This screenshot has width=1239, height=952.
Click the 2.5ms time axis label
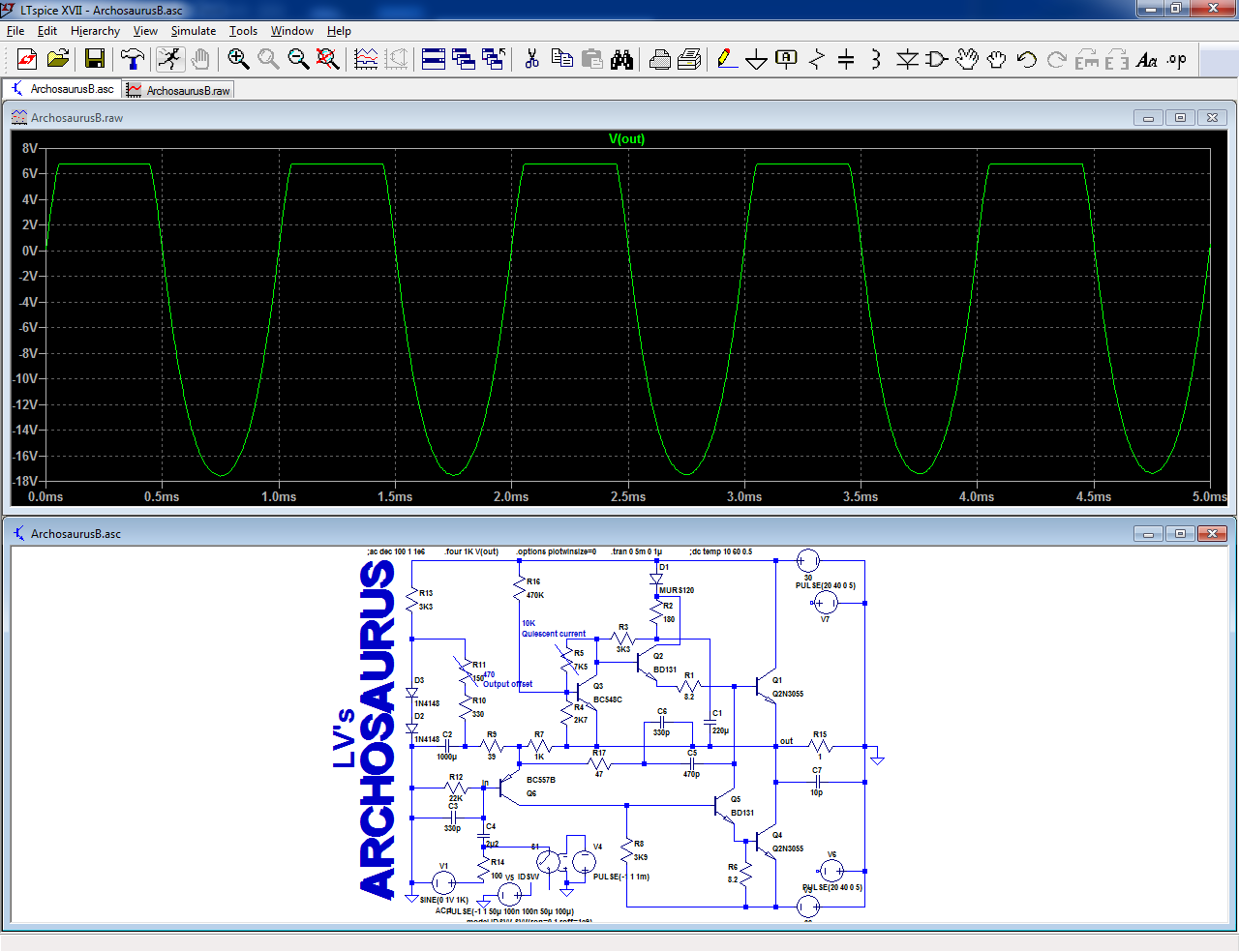(x=628, y=496)
